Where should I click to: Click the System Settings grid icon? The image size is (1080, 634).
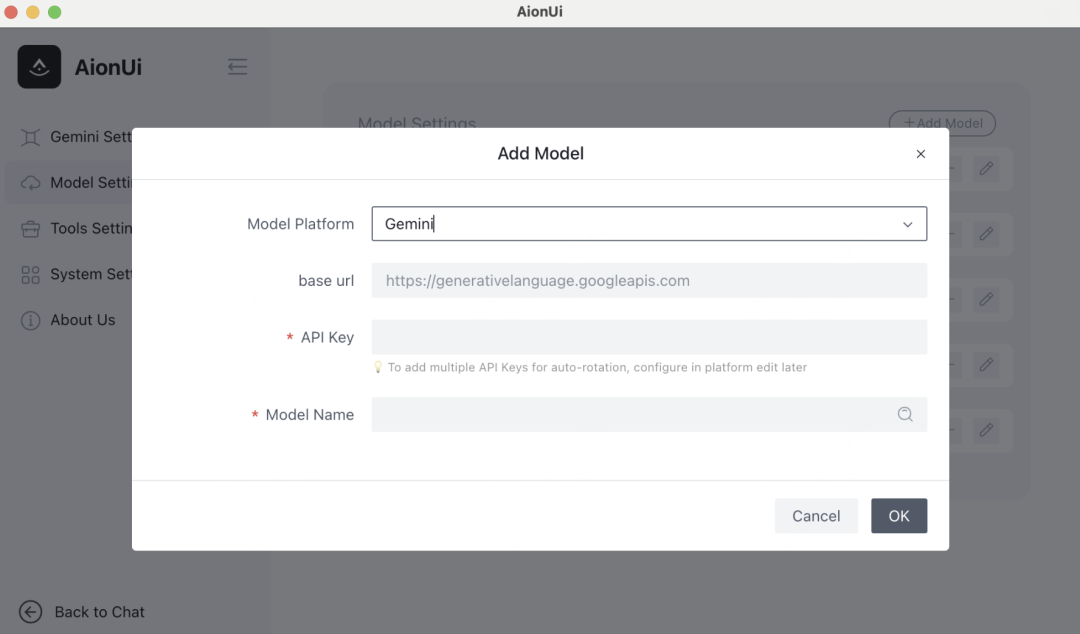(31, 275)
